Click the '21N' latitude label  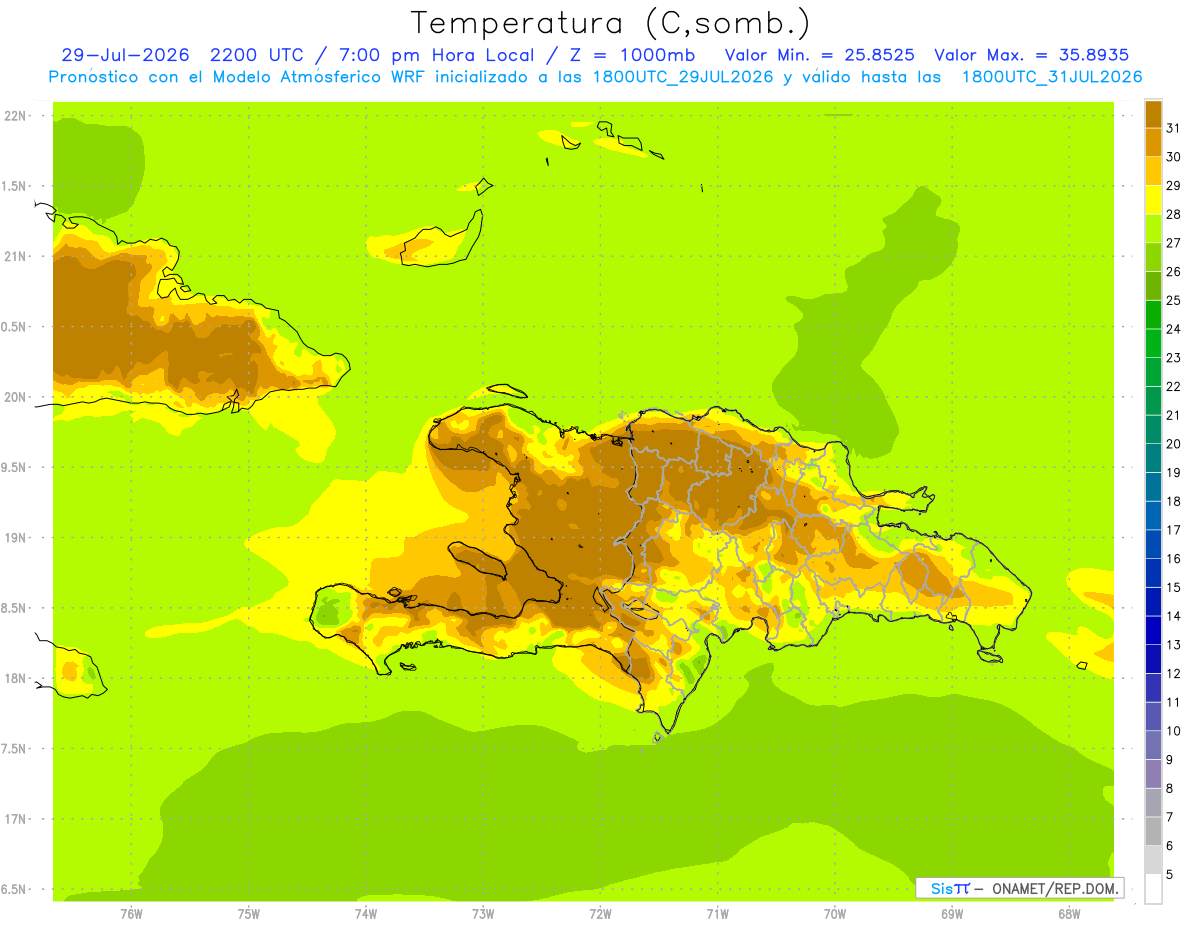[16, 256]
